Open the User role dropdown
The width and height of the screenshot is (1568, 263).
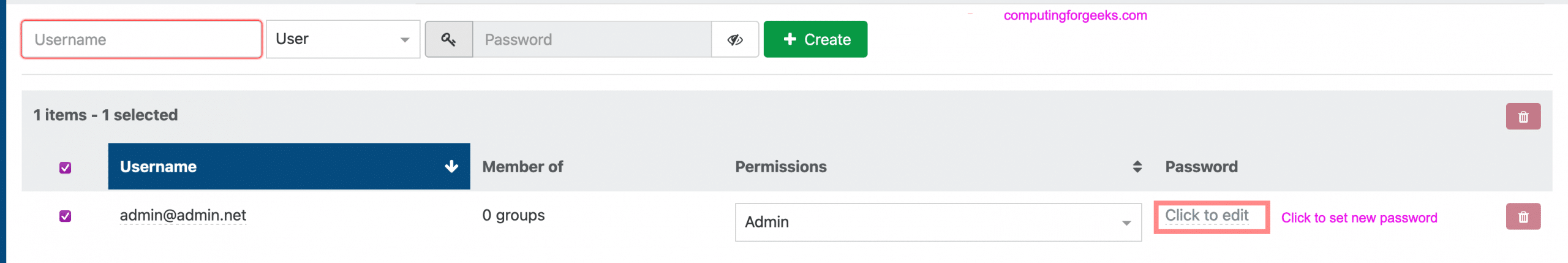(343, 39)
